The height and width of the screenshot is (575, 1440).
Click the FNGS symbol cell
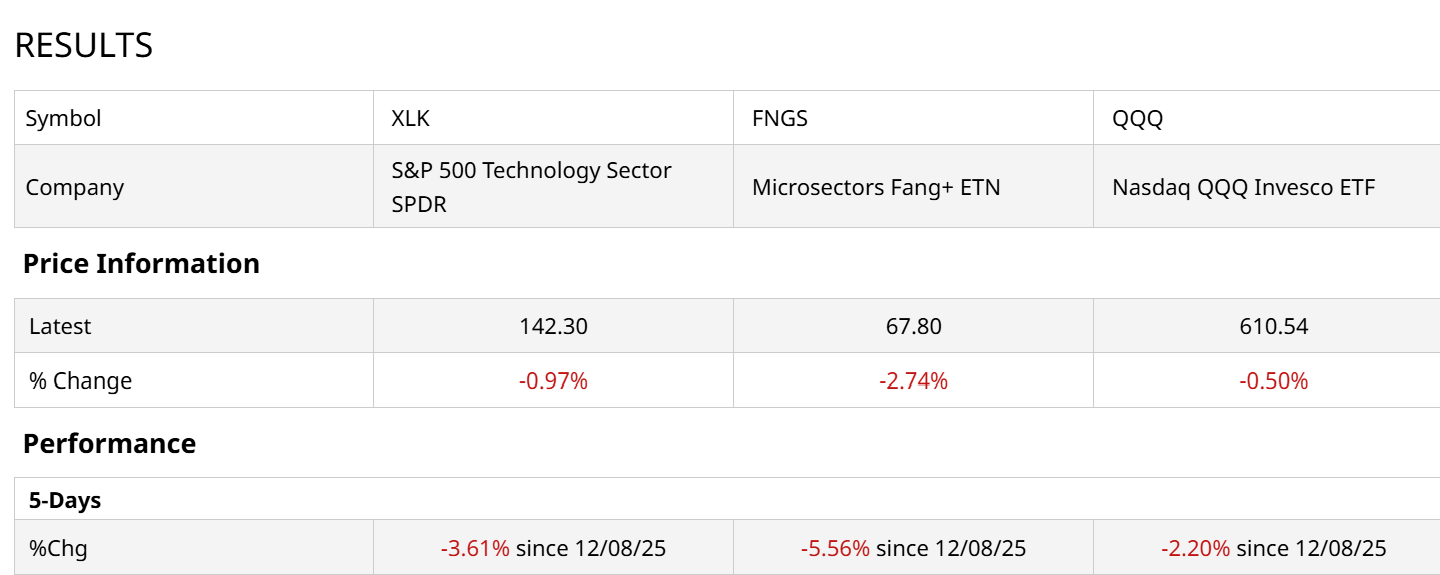tap(779, 118)
